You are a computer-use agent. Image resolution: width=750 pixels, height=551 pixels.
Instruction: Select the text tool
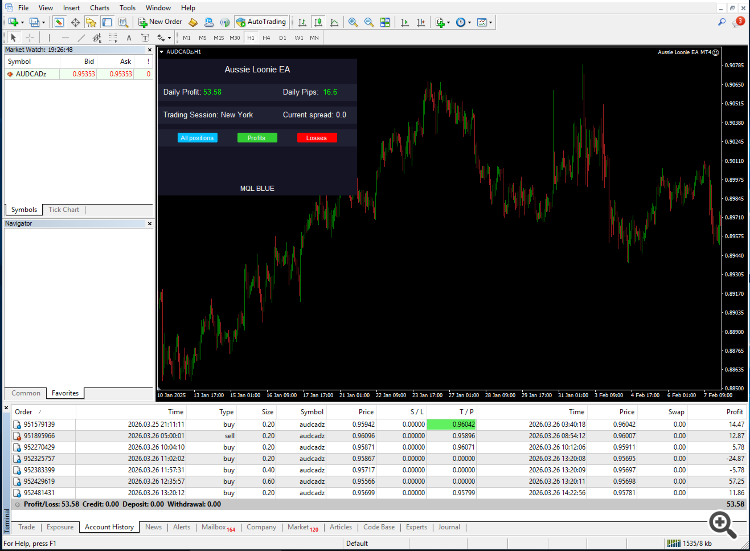click(129, 37)
